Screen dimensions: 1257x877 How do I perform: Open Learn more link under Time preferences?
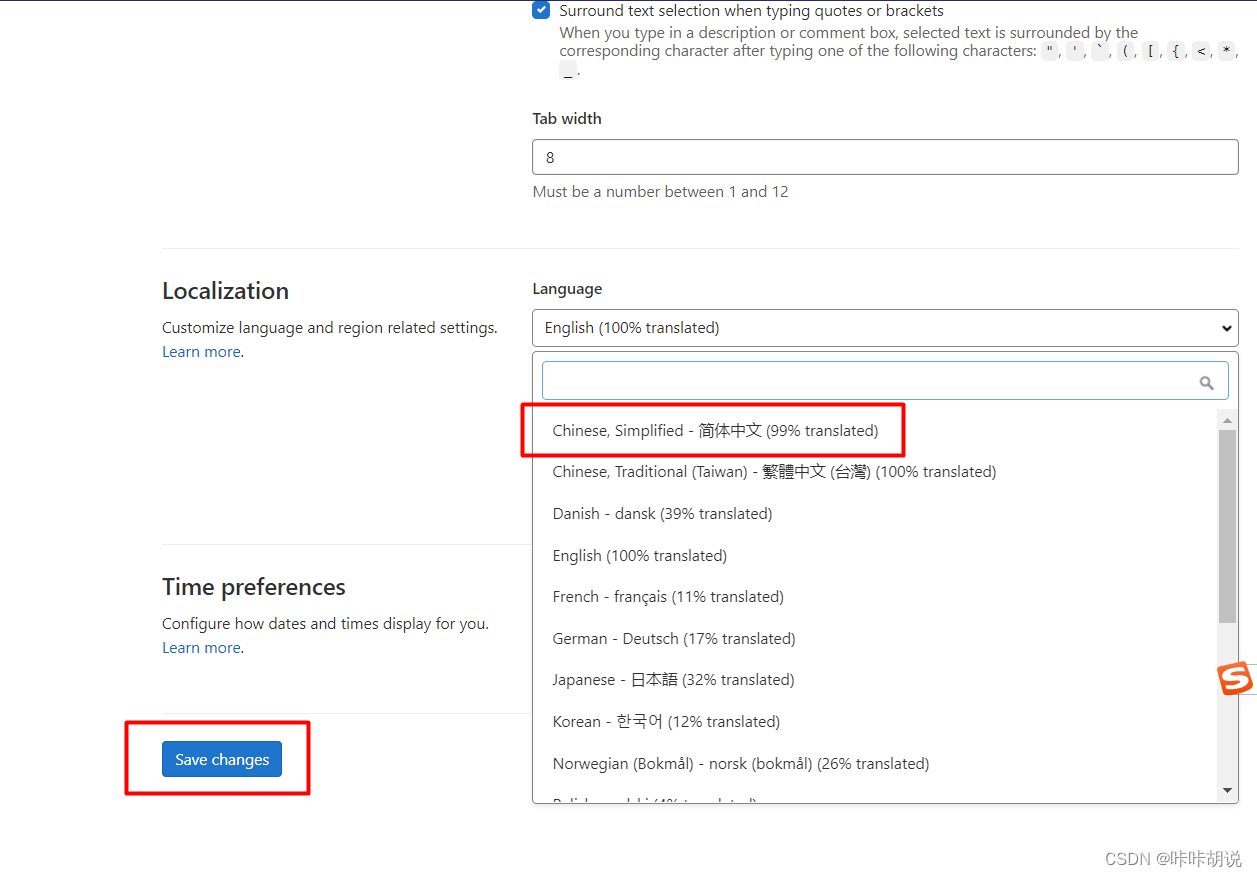[201, 648]
